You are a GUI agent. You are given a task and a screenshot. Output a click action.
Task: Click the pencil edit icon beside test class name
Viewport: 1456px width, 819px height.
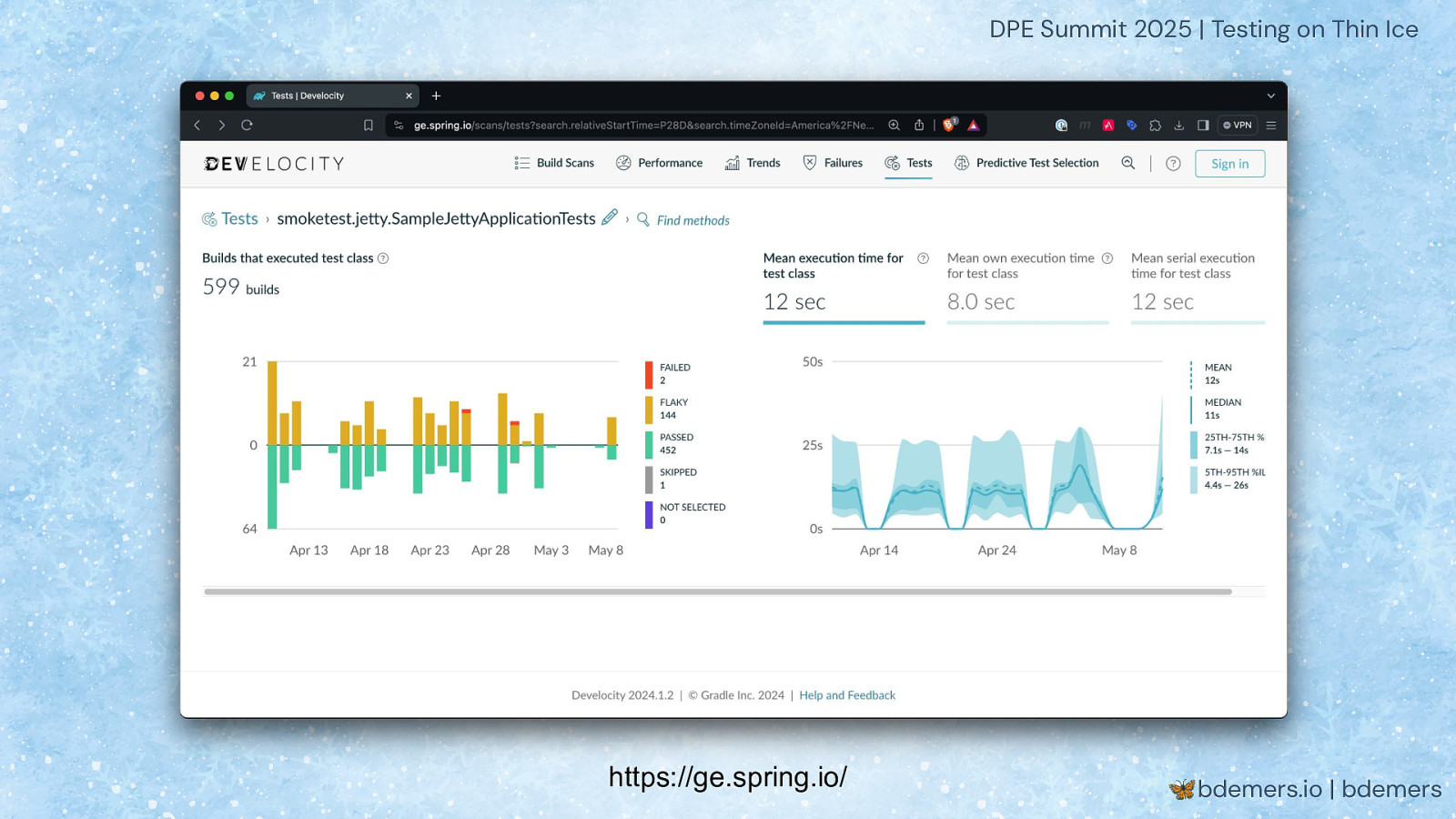coord(610,217)
